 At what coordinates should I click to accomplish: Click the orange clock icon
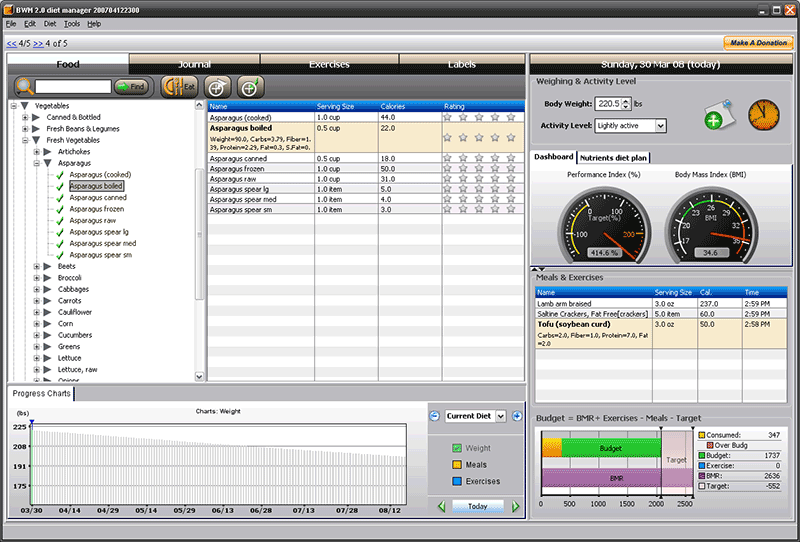(x=764, y=114)
